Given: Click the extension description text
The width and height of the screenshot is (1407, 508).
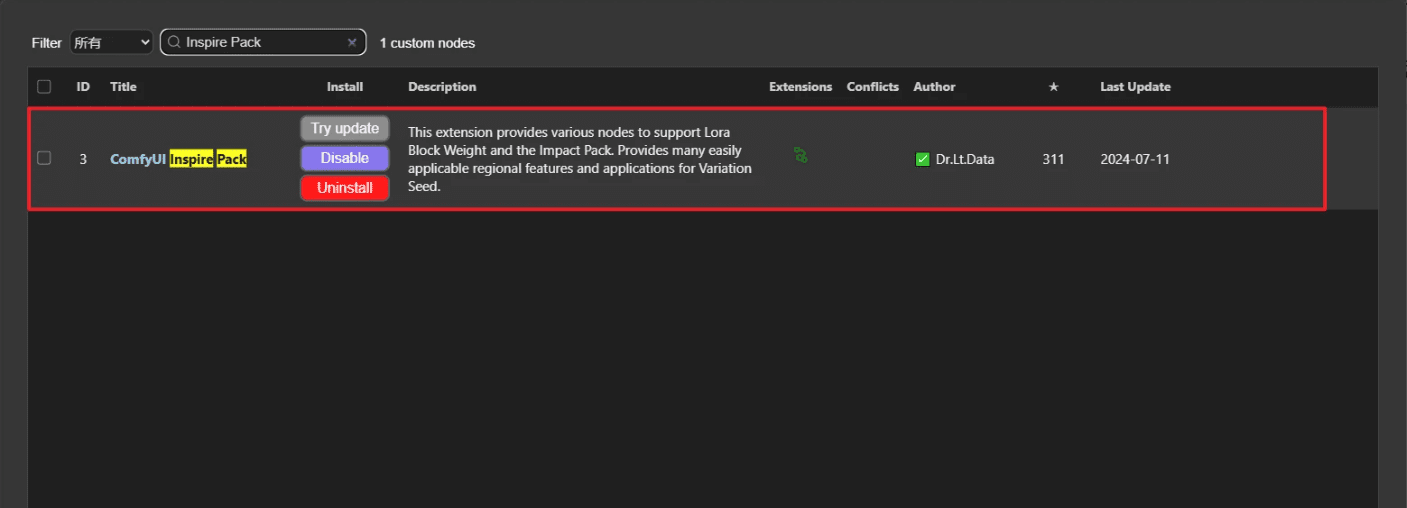Looking at the screenshot, I should (x=580, y=159).
